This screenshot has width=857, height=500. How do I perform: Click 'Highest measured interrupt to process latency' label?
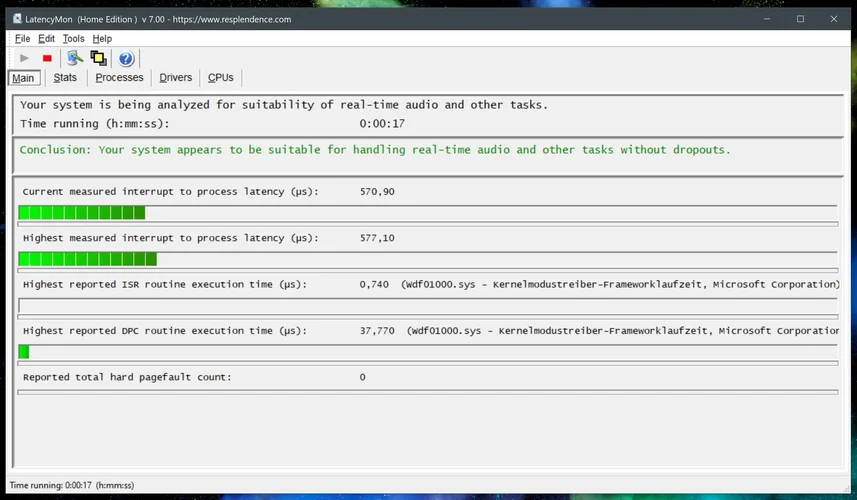(171, 238)
